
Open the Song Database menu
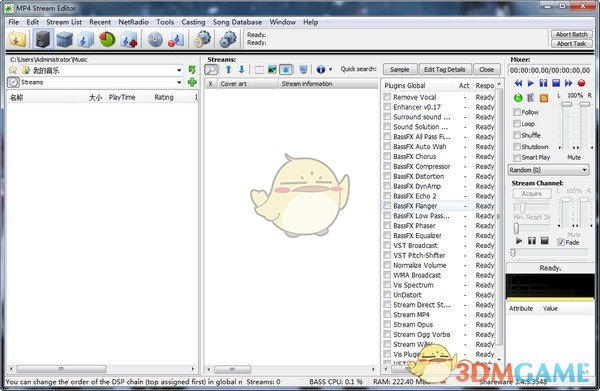coord(237,22)
